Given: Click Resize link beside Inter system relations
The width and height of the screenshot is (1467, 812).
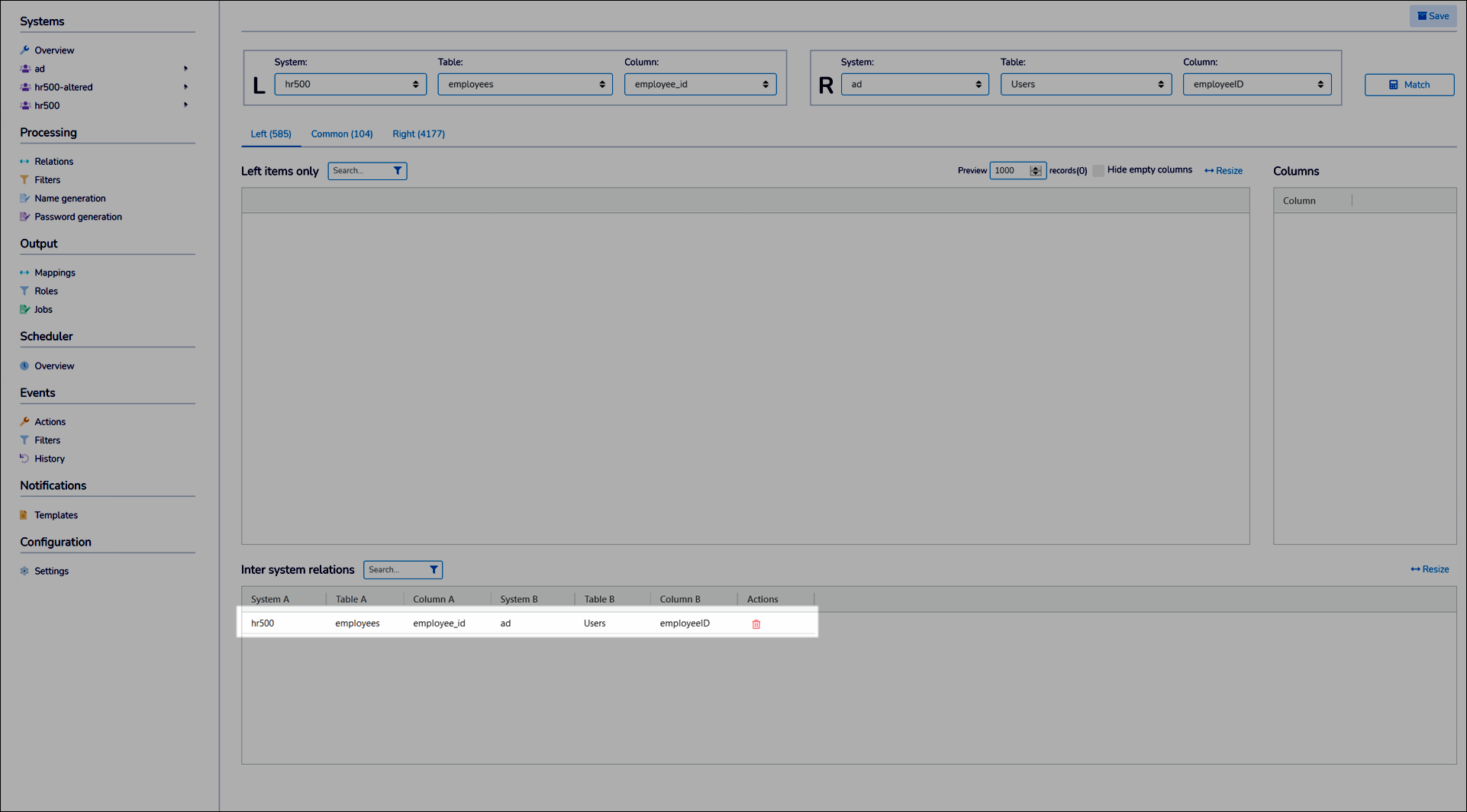Looking at the screenshot, I should tap(1430, 569).
